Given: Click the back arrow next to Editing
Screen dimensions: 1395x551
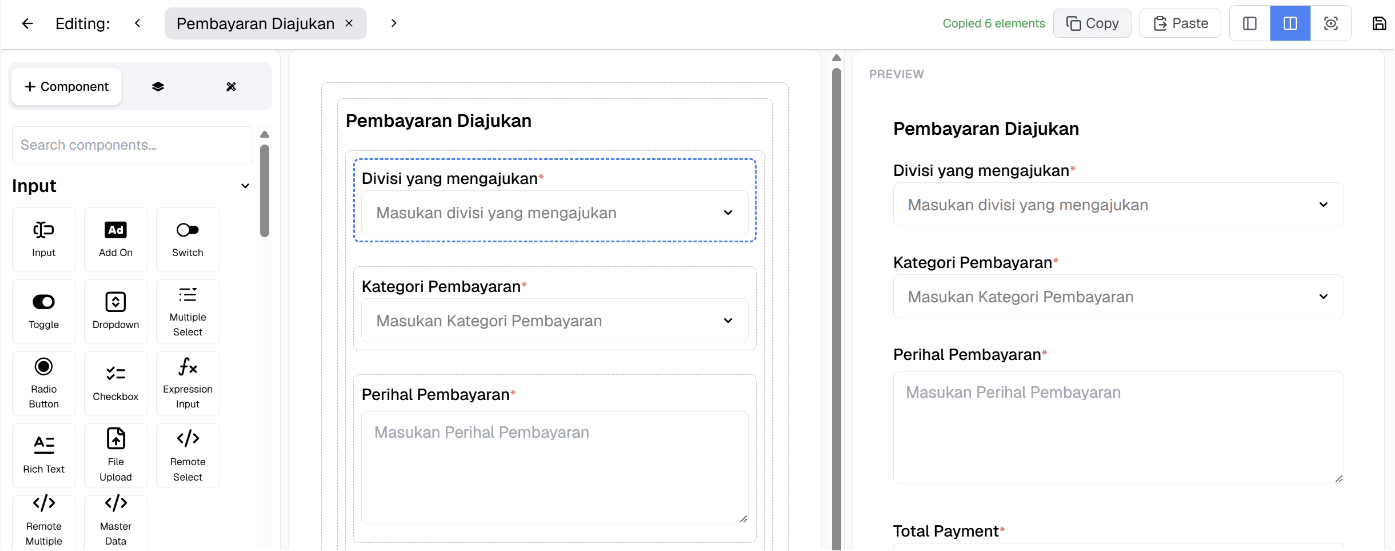Looking at the screenshot, I should click(x=27, y=23).
